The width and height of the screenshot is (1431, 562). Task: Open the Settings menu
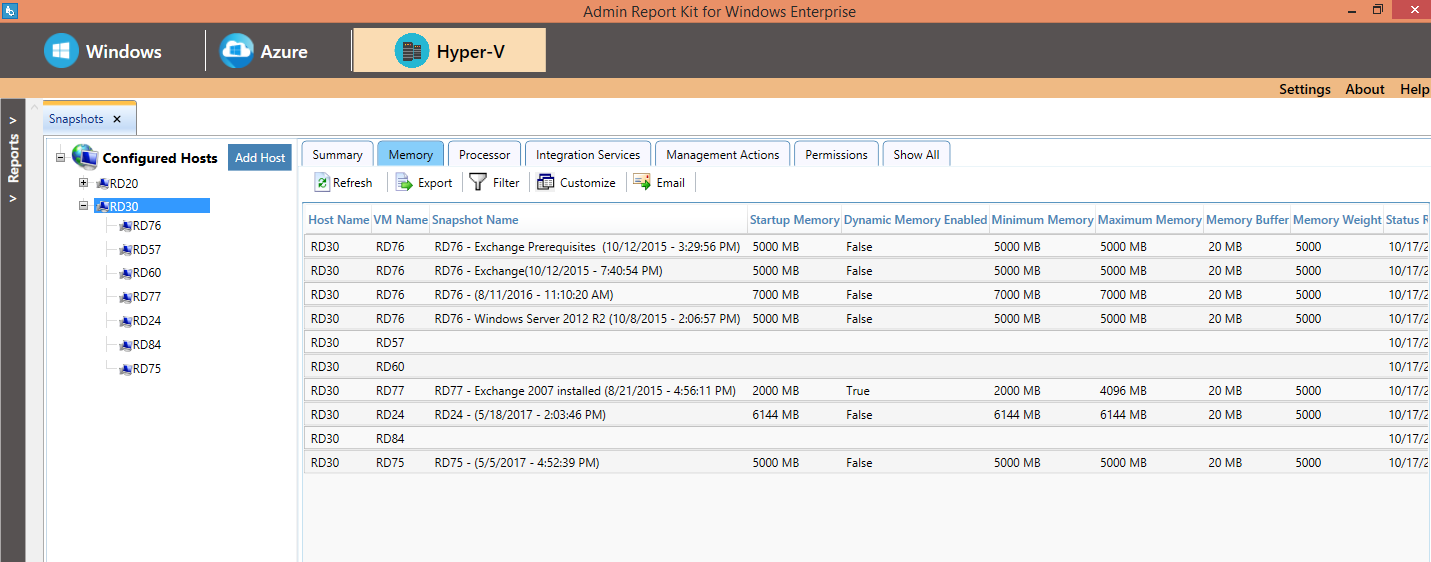coord(1304,89)
